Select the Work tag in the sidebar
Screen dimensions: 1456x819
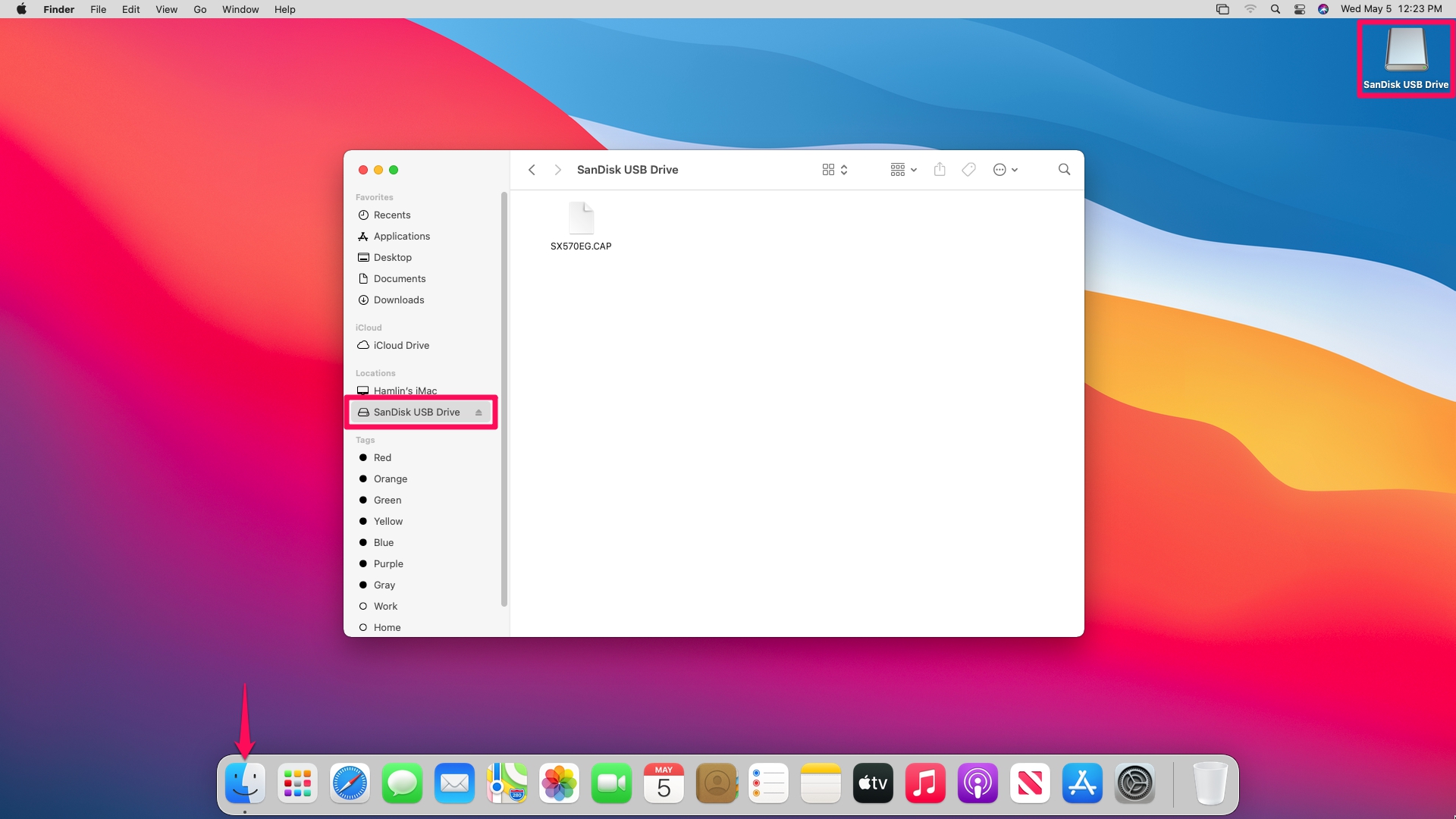pos(386,606)
